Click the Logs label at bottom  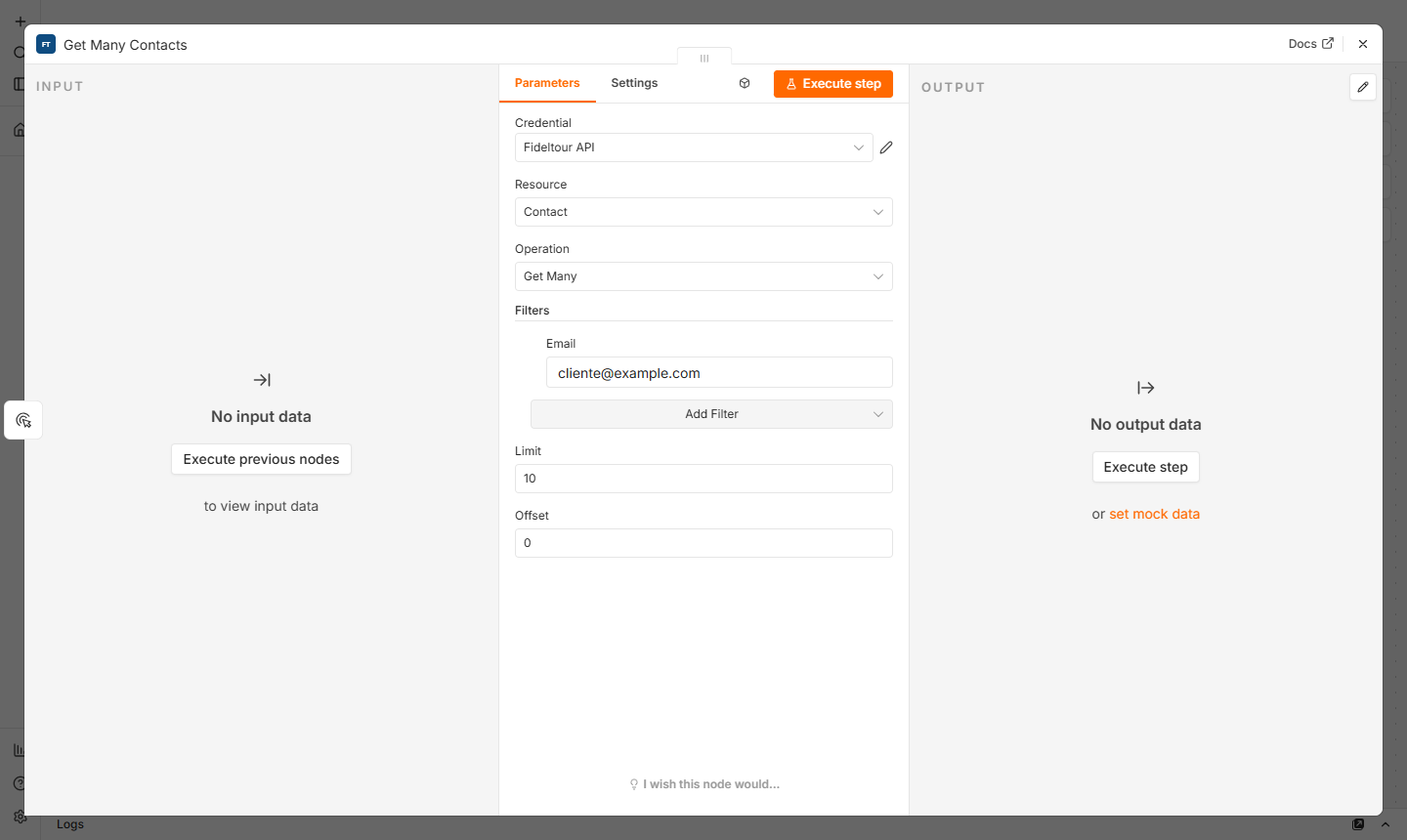(70, 824)
